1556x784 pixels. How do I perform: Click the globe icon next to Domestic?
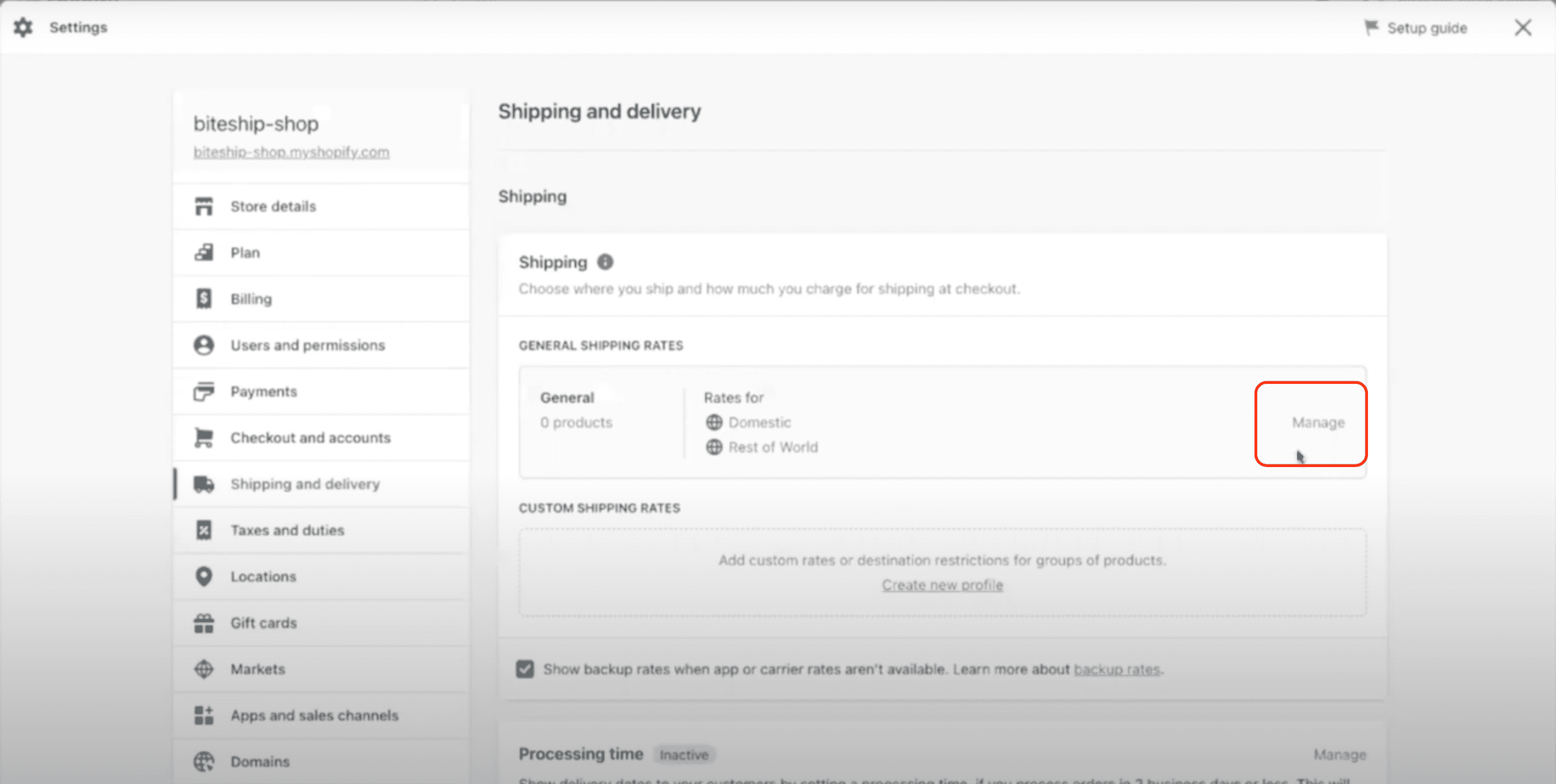714,422
